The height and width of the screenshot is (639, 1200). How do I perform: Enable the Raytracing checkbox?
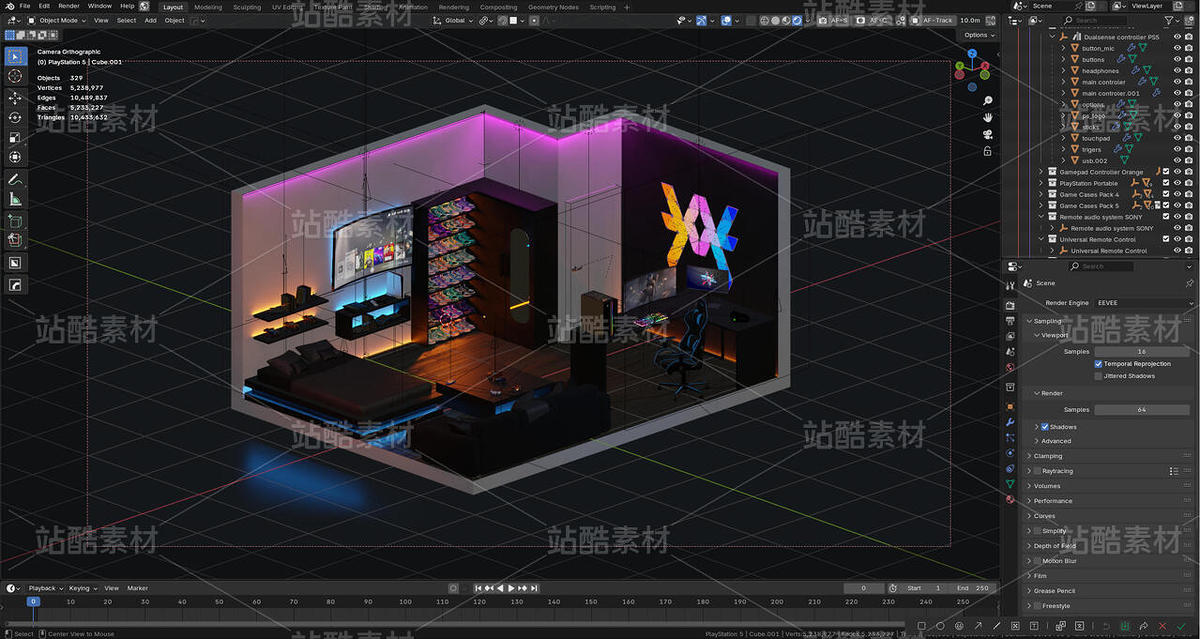(x=1037, y=471)
